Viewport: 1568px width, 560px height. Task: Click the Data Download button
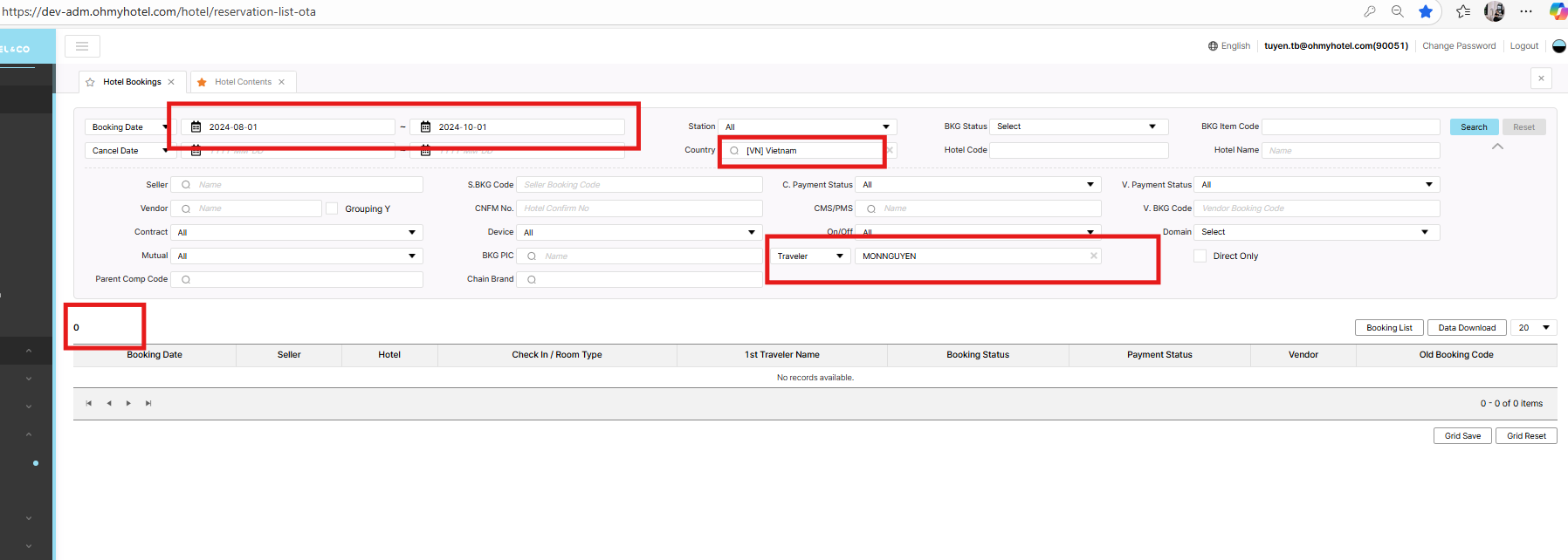pos(1467,328)
